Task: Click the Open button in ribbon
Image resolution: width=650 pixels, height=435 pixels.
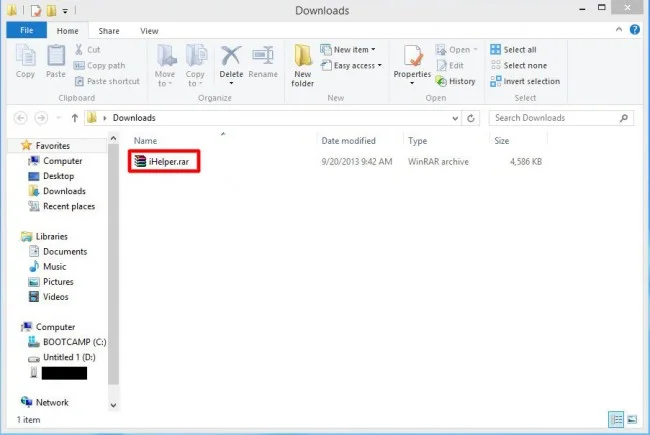Action: click(x=456, y=50)
